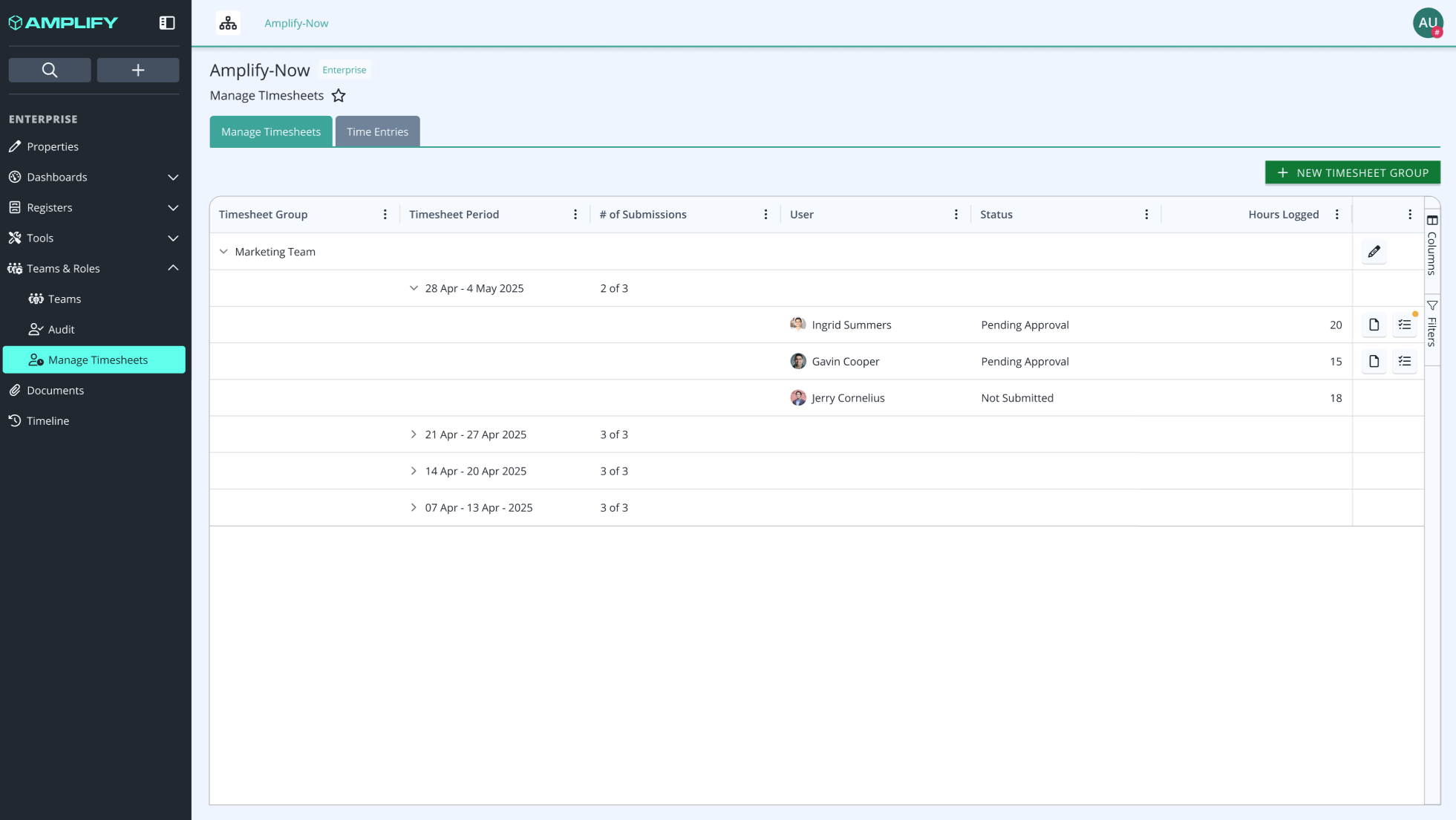
Task: Click the Amplify logo
Action: coord(64,23)
